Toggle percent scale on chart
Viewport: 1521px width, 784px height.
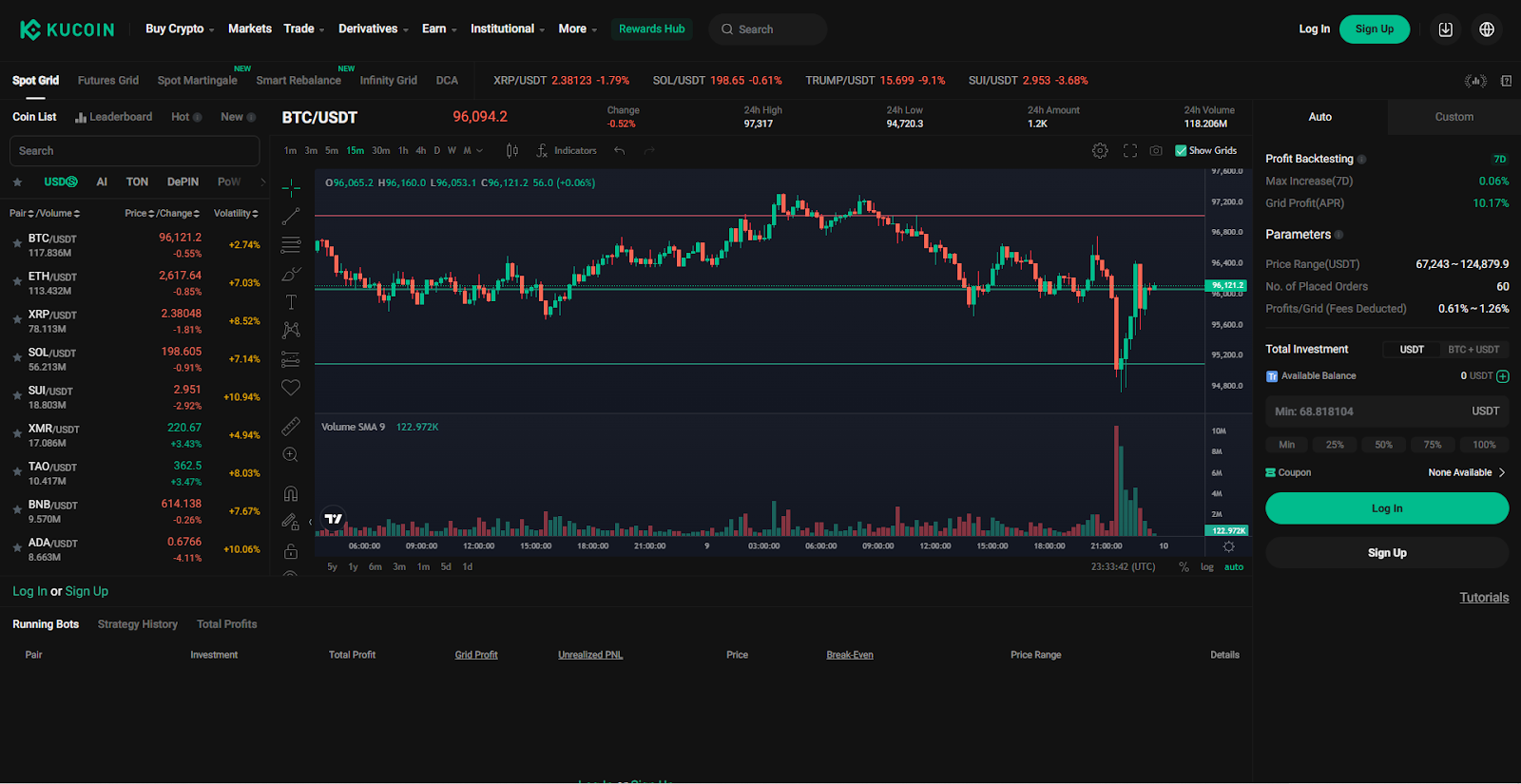coord(1184,567)
